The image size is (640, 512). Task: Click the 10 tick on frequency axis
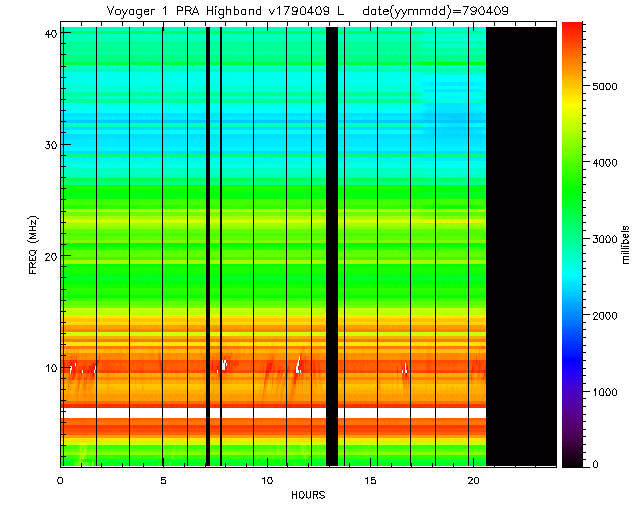[x=50, y=367]
